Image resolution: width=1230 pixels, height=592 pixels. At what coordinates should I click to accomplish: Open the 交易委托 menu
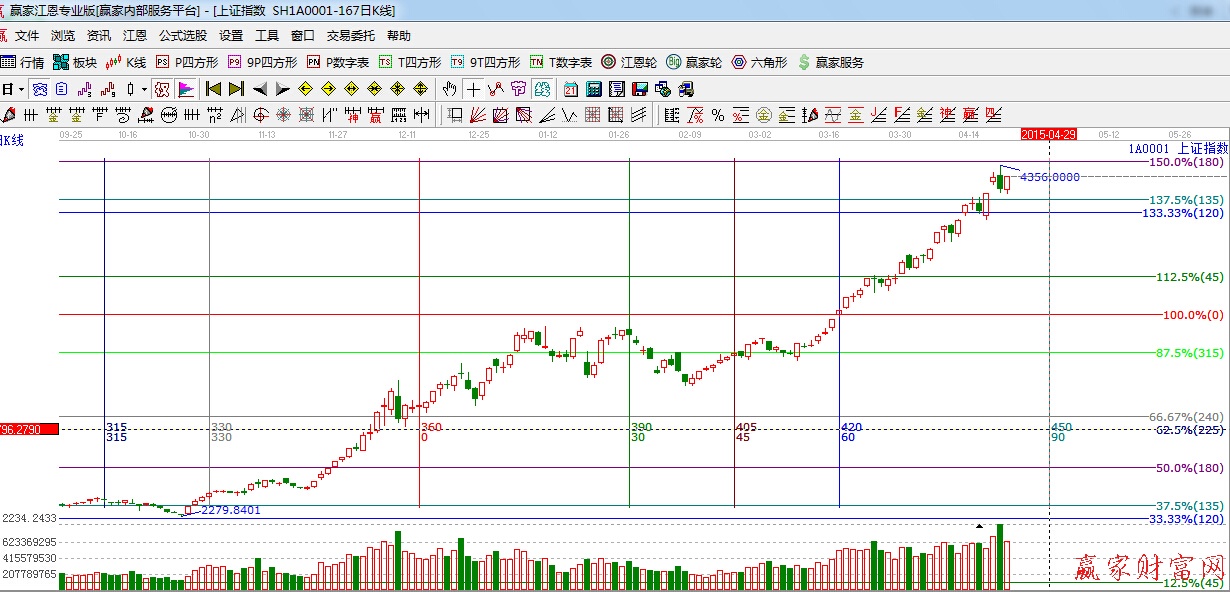[x=351, y=36]
